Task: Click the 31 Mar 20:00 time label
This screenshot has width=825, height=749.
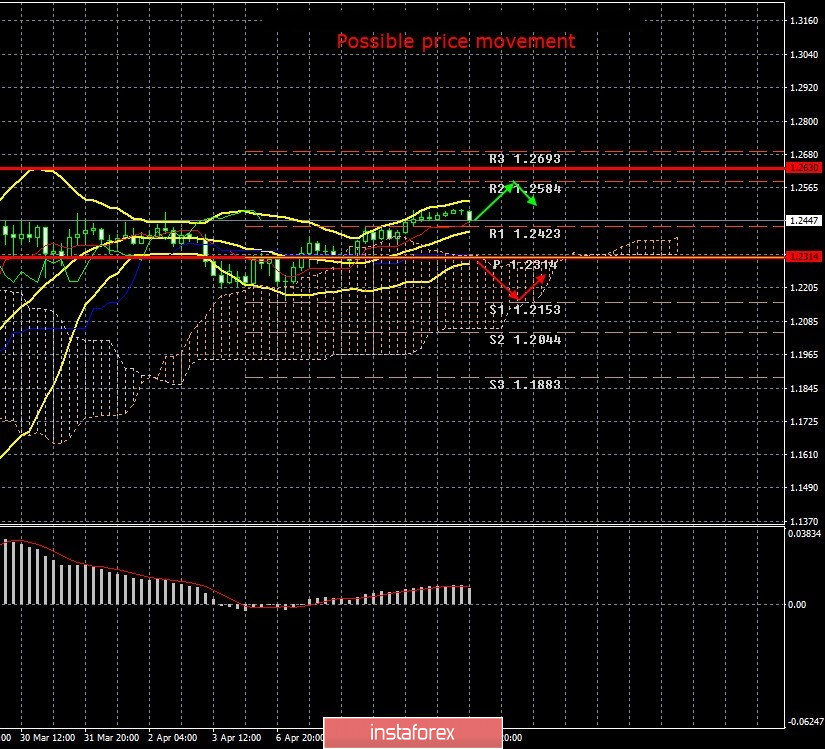Action: pyautogui.click(x=112, y=738)
